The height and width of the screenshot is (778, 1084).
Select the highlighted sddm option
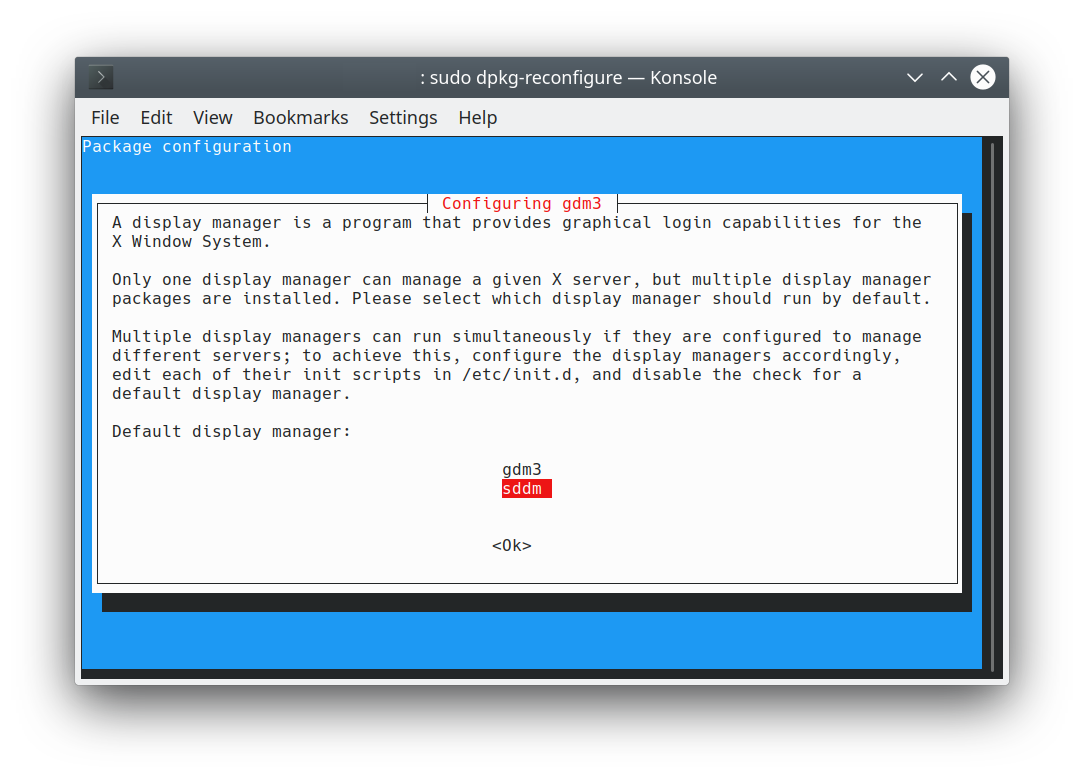click(x=527, y=489)
